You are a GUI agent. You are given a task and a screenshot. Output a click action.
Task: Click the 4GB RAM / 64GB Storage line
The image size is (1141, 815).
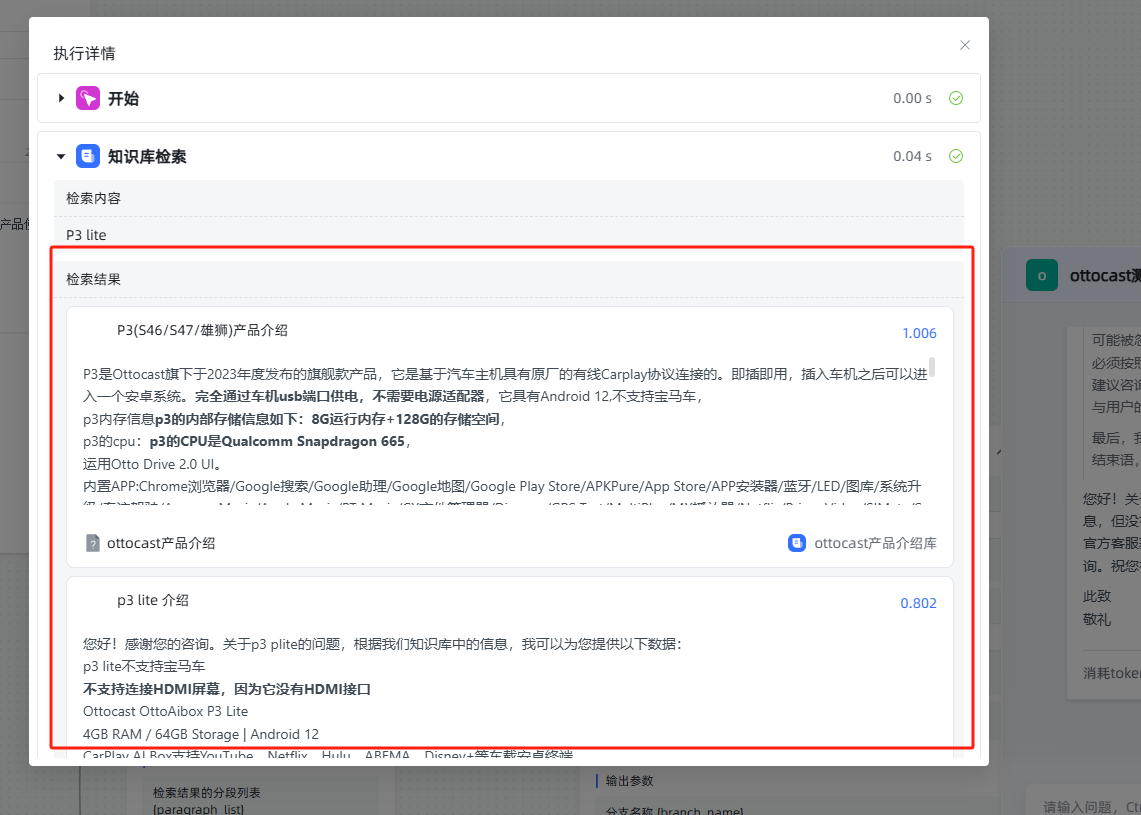click(x=201, y=734)
